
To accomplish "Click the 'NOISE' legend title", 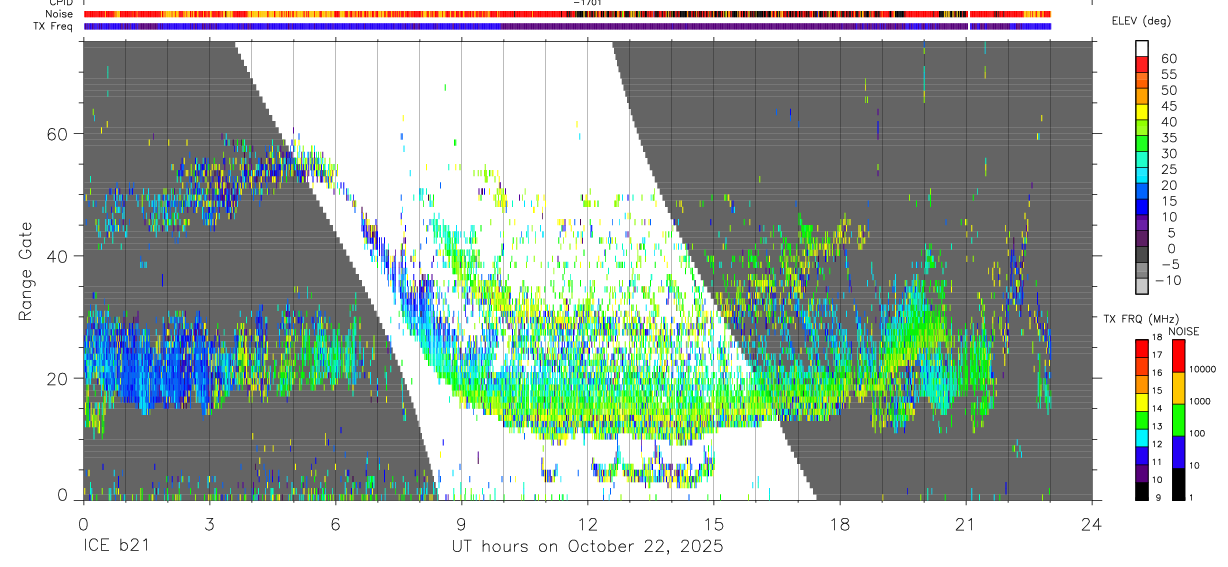I will (x=1183, y=331).
